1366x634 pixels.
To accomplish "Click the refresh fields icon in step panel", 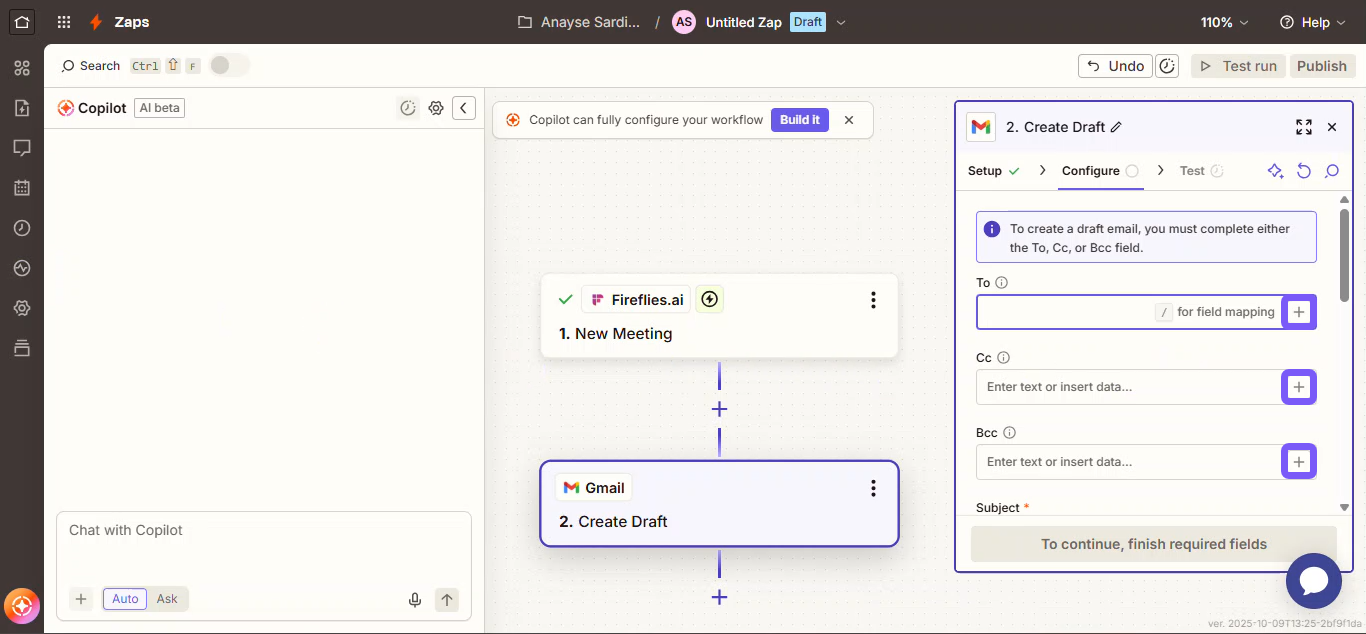I will click(x=1304, y=171).
